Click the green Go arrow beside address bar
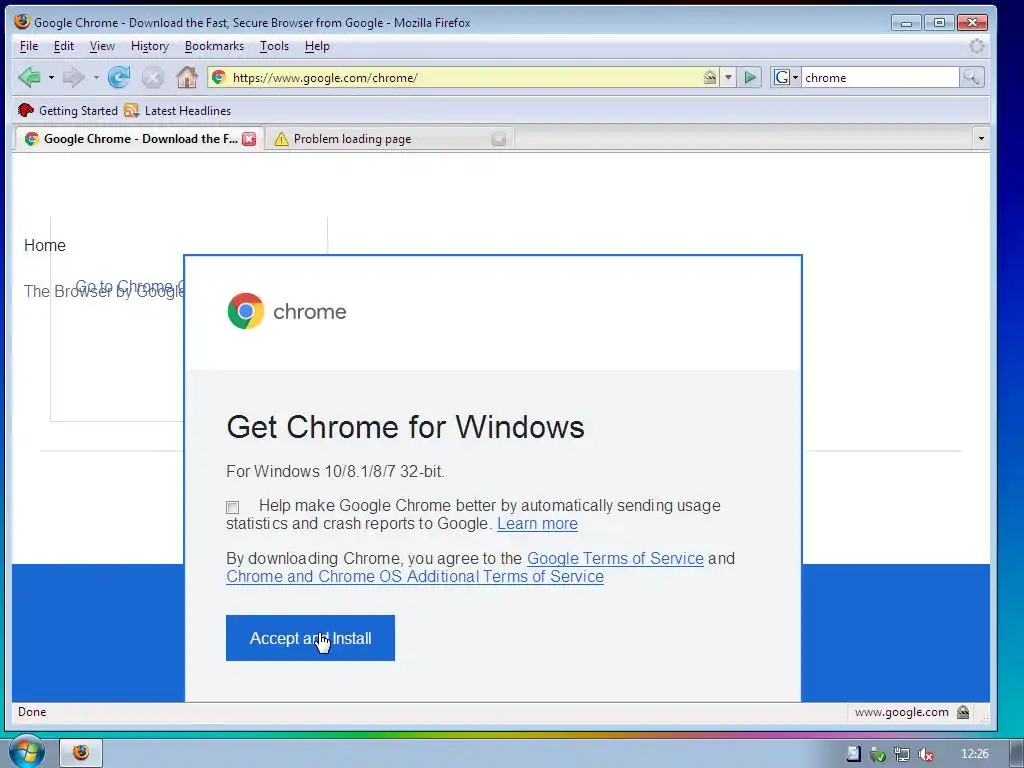The image size is (1024, 768). click(750, 78)
